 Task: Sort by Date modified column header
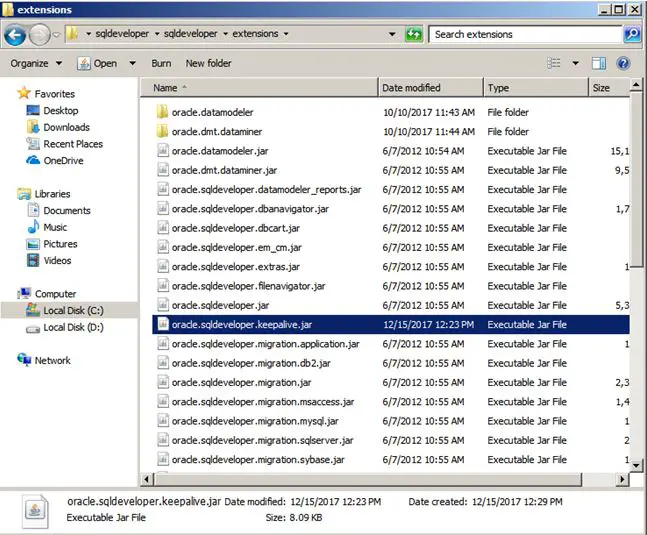430,87
